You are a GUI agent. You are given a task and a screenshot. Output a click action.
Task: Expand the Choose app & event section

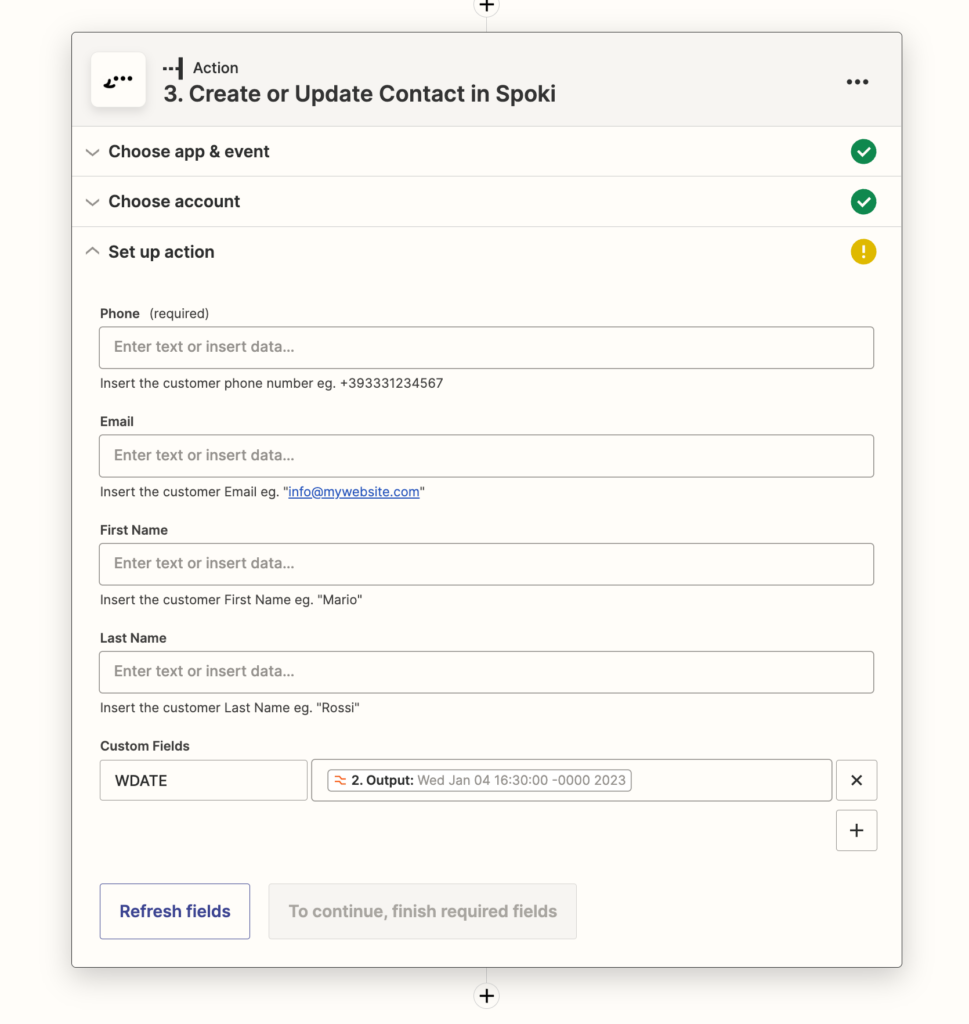188,152
